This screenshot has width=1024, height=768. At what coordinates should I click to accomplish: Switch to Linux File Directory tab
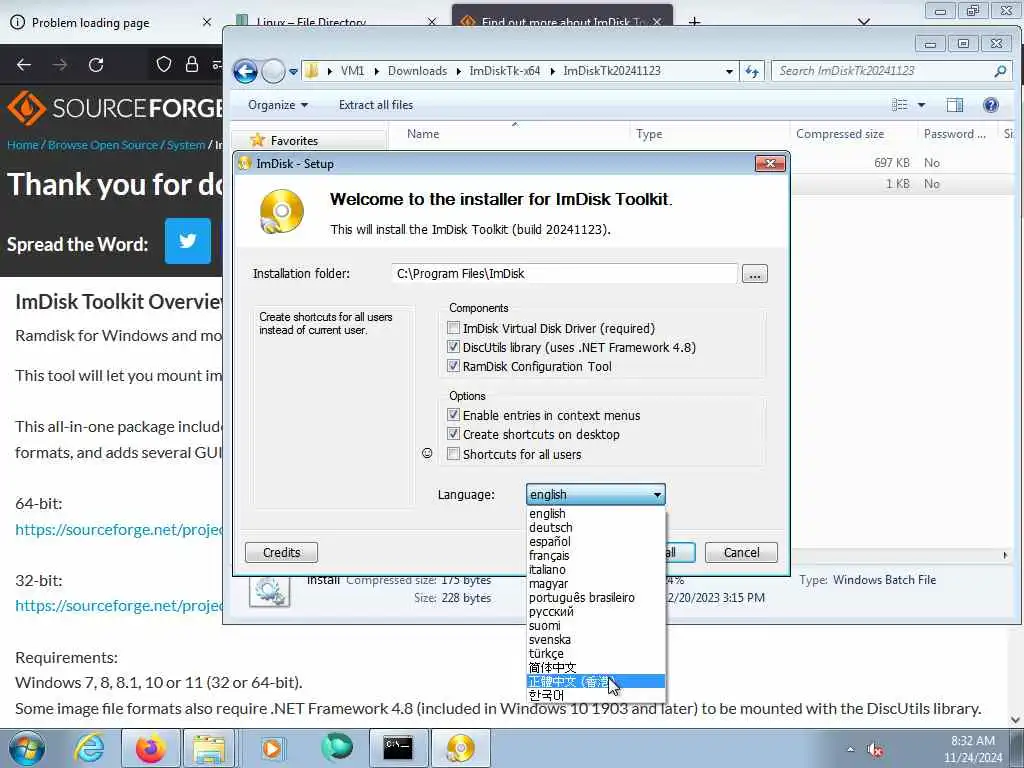tap(310, 22)
